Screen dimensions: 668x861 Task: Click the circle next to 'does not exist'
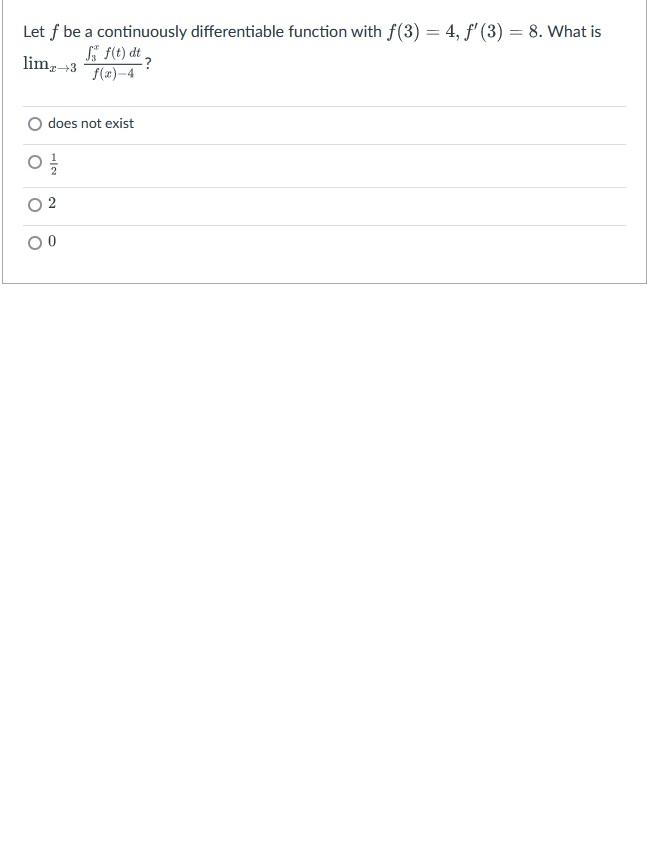tap(35, 124)
